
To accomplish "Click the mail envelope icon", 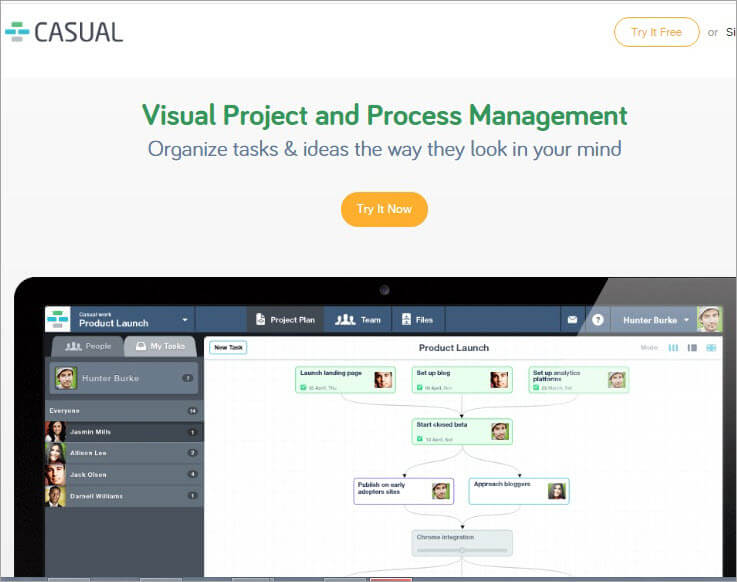I will click(x=572, y=320).
